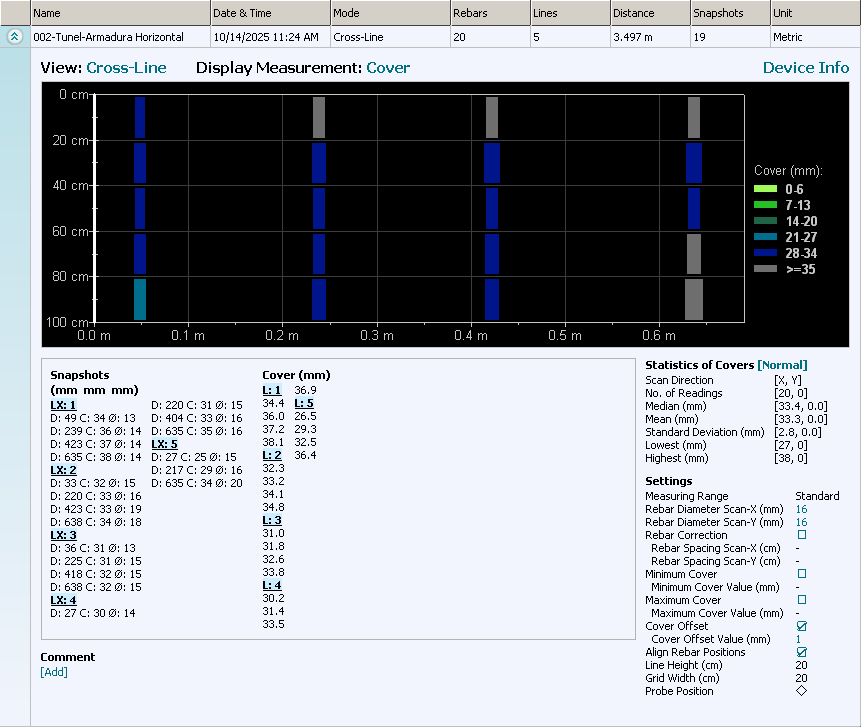Uncheck Align Rebar Positions
Screen dimensions: 861x727
[802, 652]
